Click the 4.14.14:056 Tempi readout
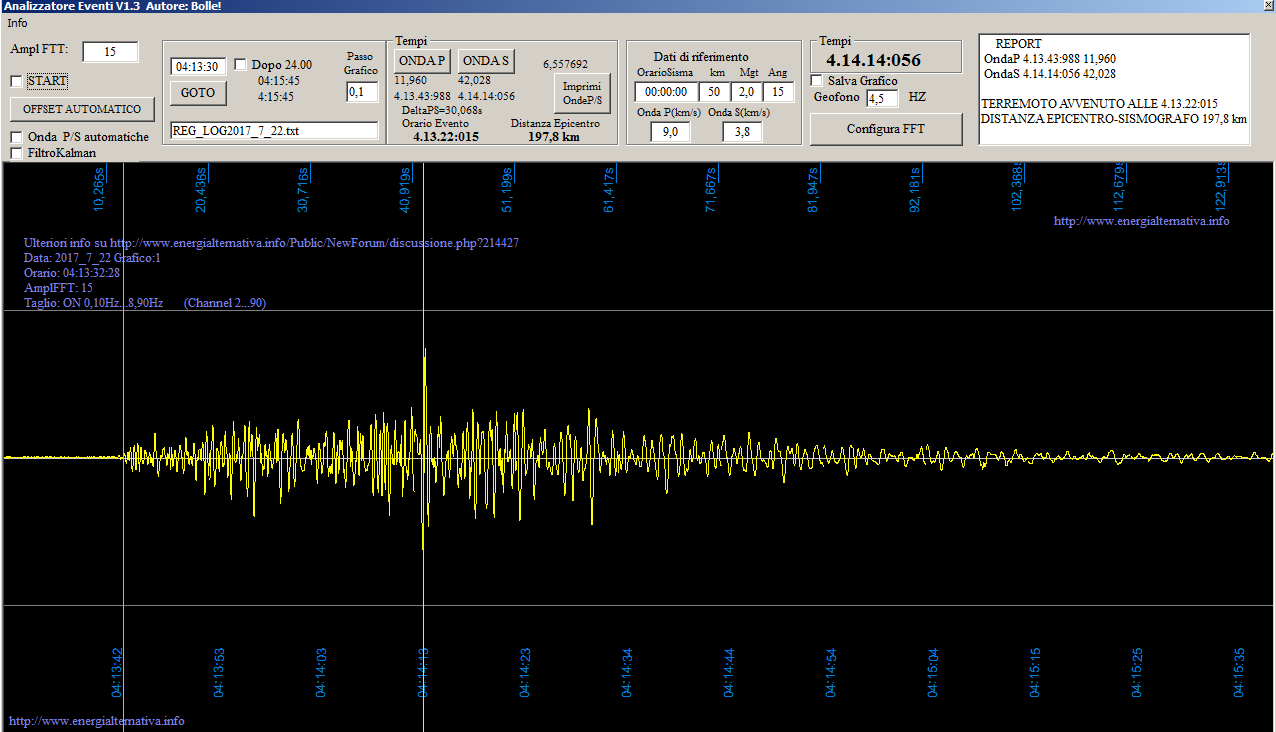 873,60
